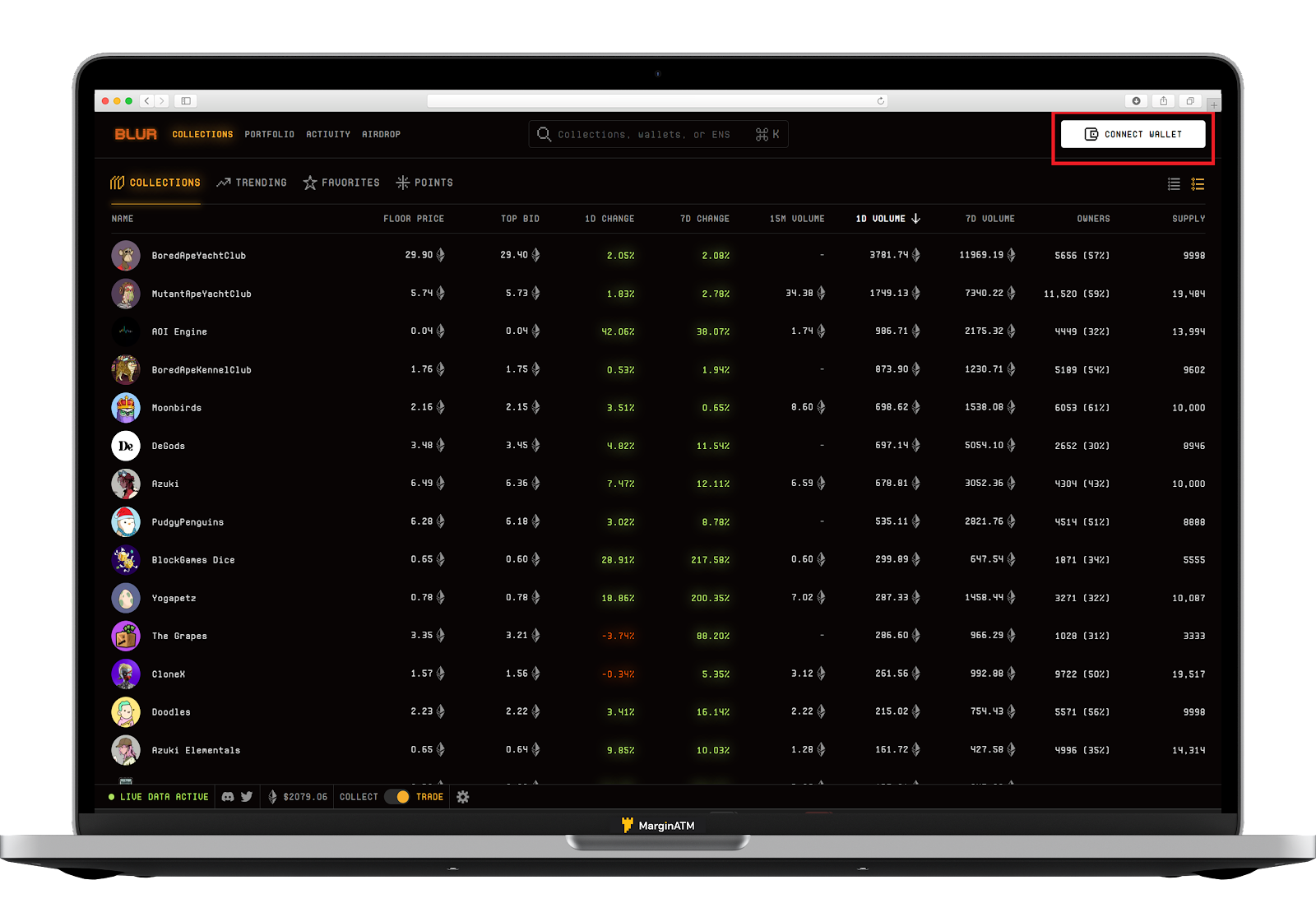Click the CloneX avatar
This screenshot has height=917, width=1316.
[126, 674]
